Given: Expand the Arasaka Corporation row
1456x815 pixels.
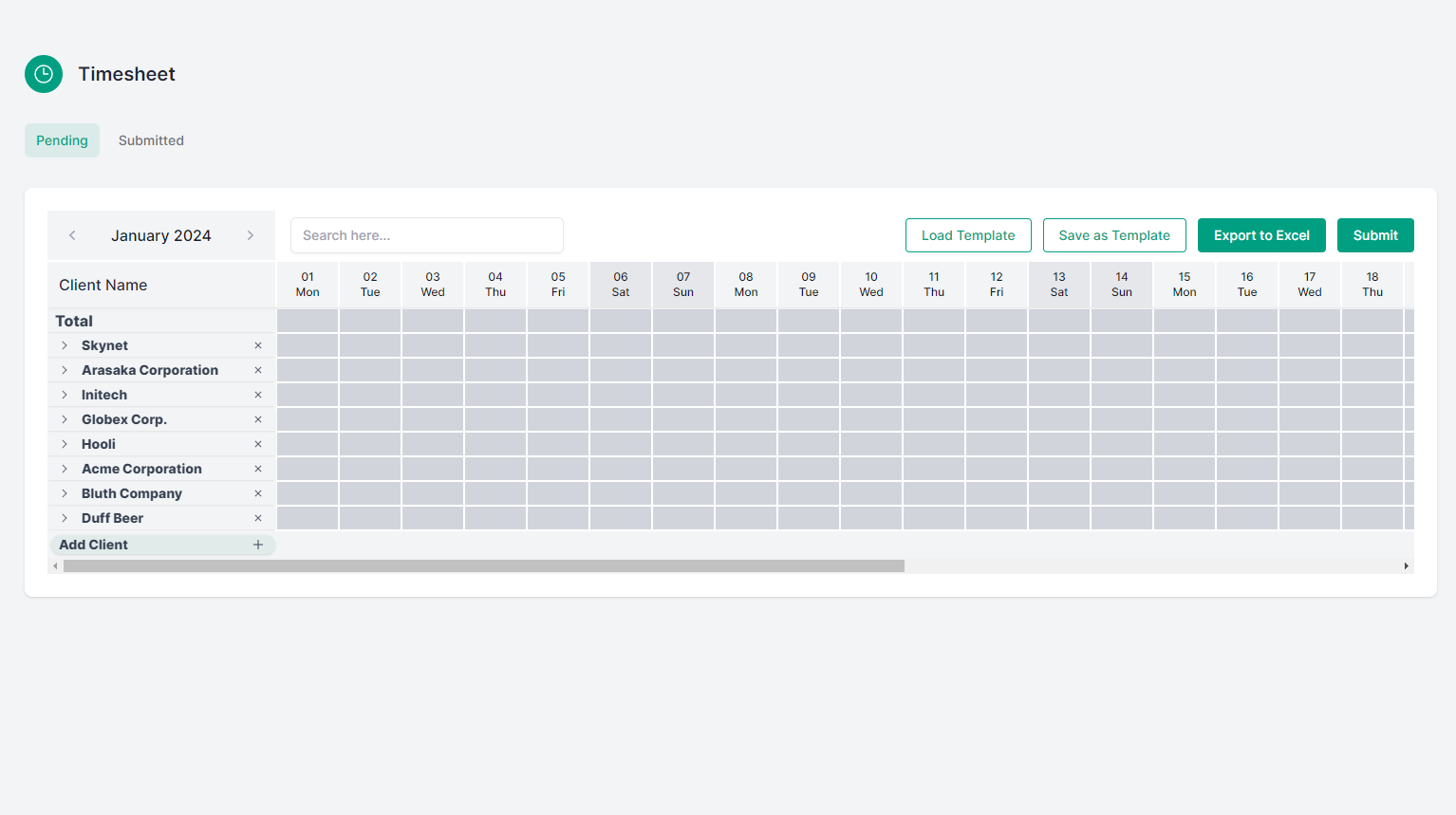Looking at the screenshot, I should point(65,370).
